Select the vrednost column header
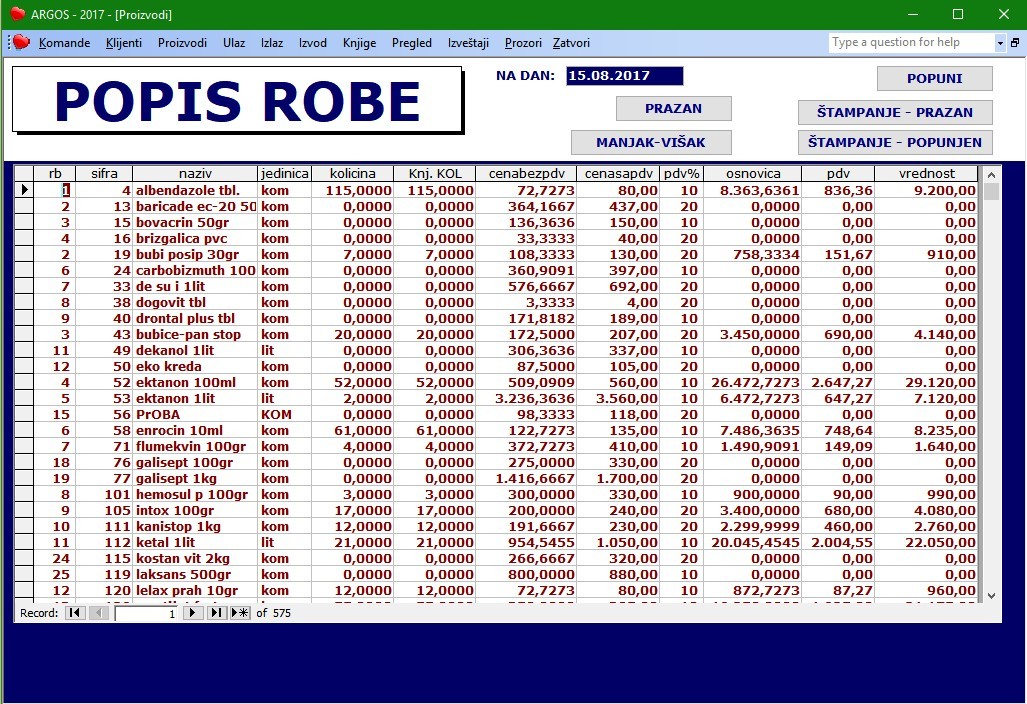Viewport: 1027px width, 704px height. [926, 174]
